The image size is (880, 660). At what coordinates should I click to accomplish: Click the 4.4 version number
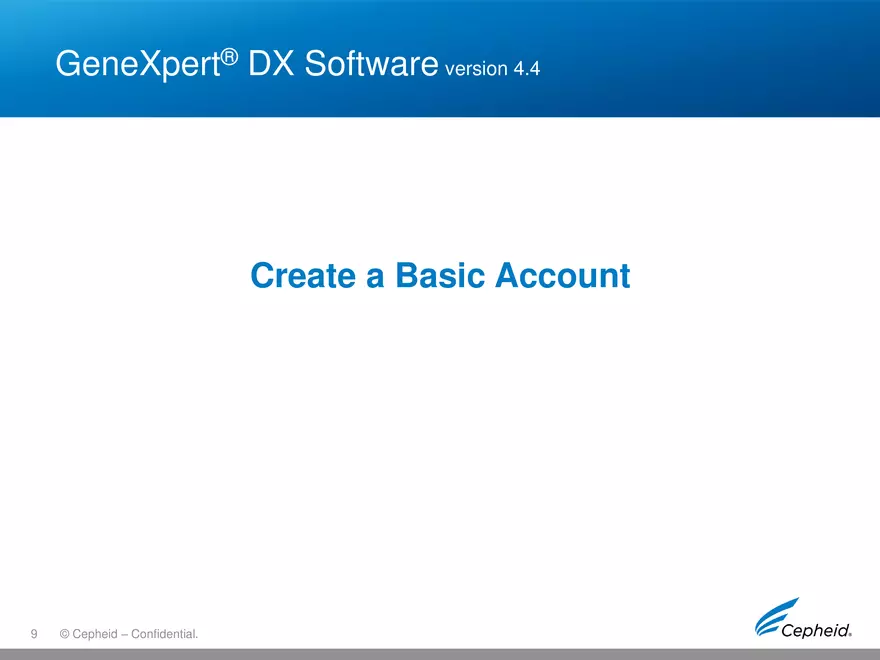point(526,70)
